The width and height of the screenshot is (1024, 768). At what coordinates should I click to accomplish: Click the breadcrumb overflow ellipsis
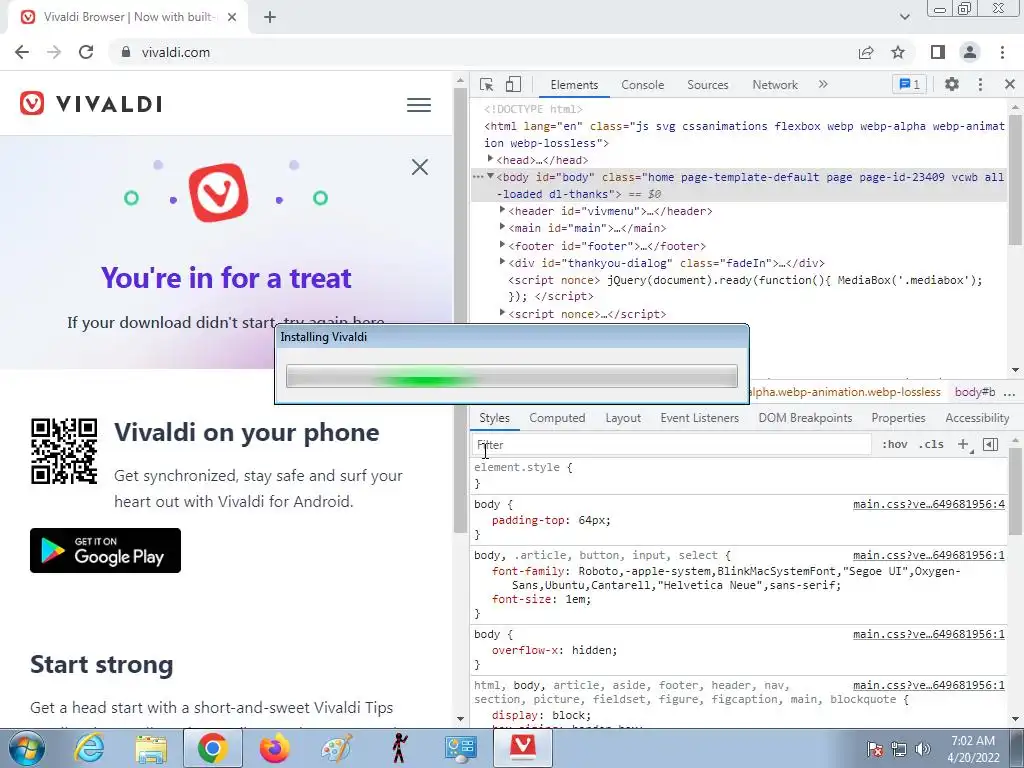click(1010, 392)
